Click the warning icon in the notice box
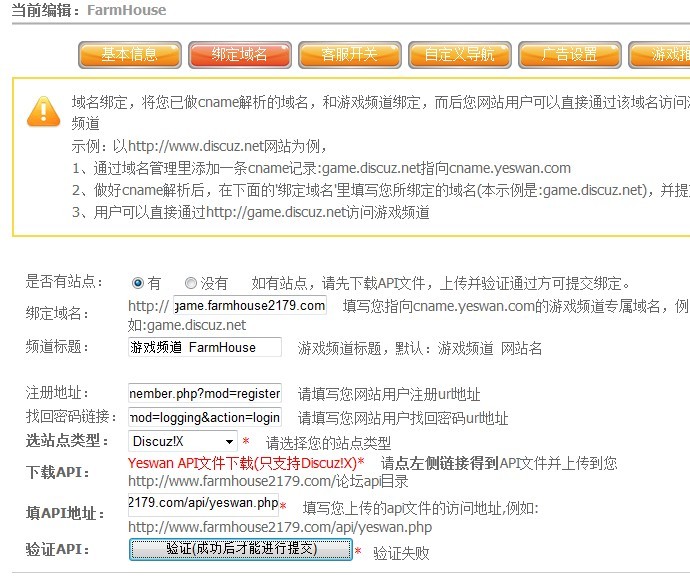This screenshot has height=578, width=690. [x=43, y=111]
